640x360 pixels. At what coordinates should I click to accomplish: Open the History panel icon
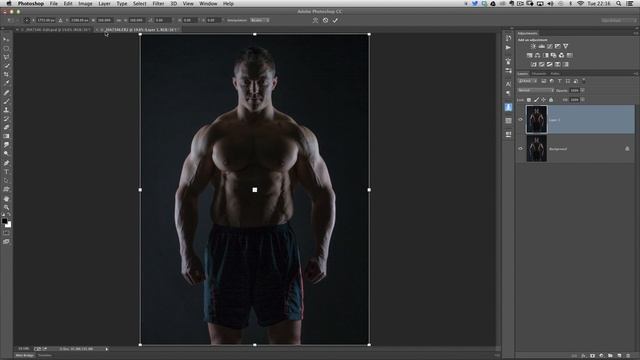pyautogui.click(x=508, y=38)
